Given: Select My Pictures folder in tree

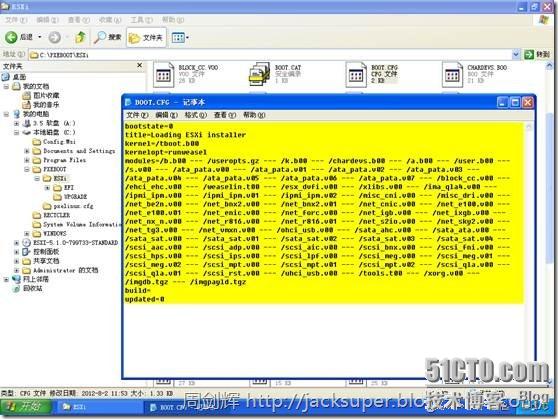Looking at the screenshot, I should [46, 95].
